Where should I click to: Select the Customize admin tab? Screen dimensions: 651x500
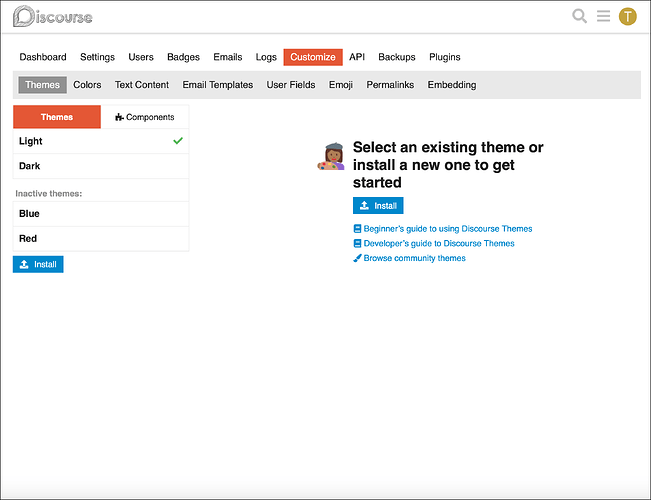point(313,57)
